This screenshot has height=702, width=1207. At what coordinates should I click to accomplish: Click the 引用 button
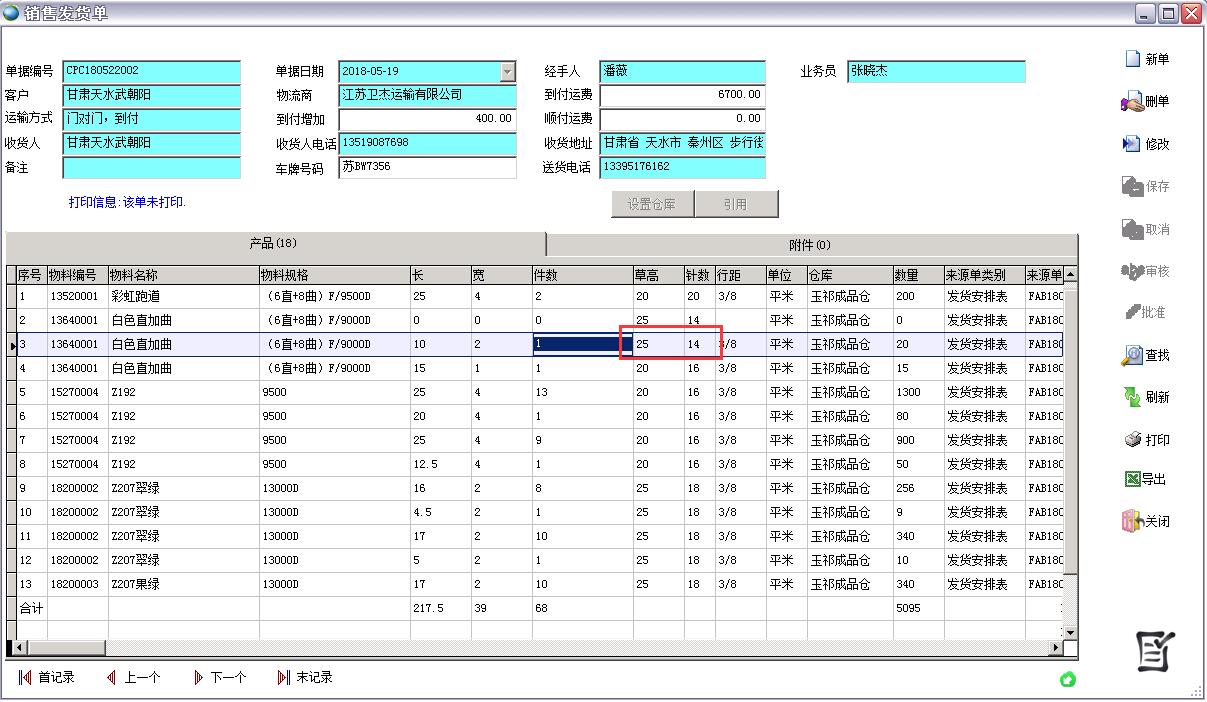[x=738, y=203]
